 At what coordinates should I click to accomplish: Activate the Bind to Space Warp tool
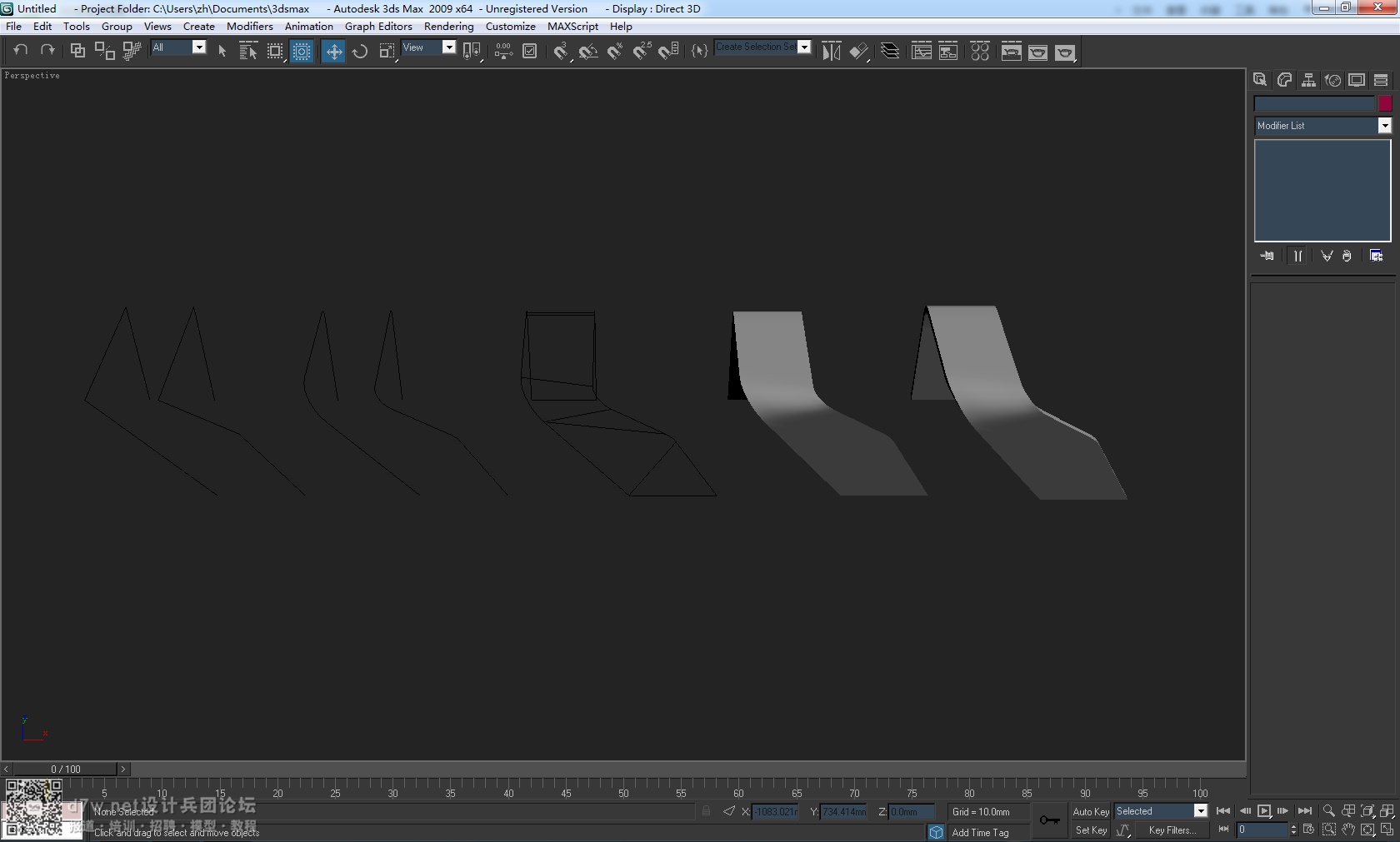coord(131,51)
